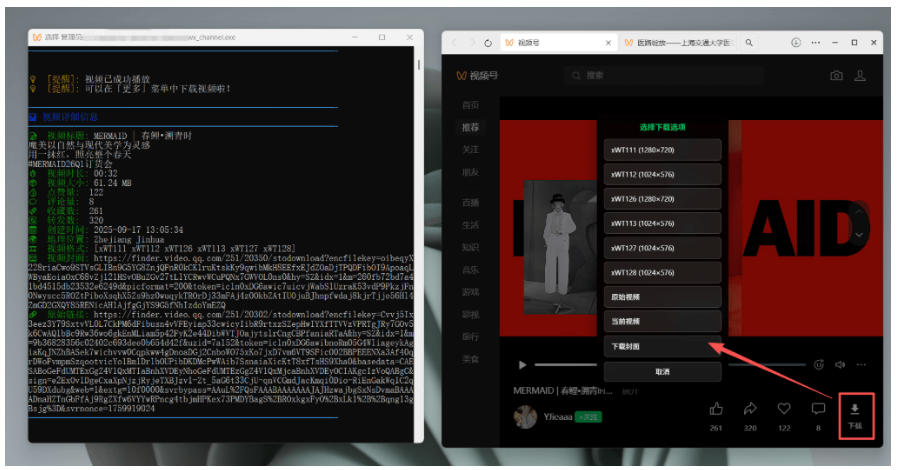Follow YJicaaa with green 关注 button

(588, 417)
